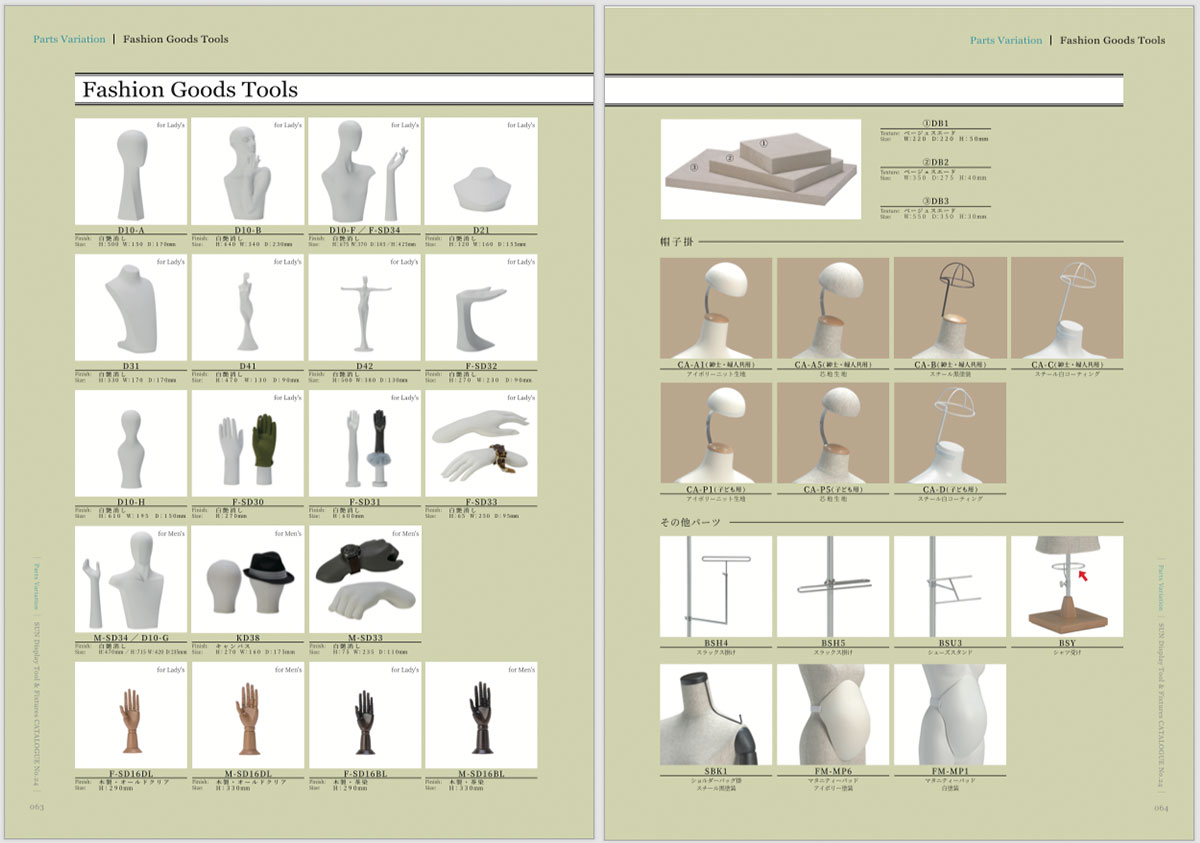This screenshot has width=1200, height=843.
Task: Click the 063 page number
Action: pyautogui.click(x=36, y=806)
